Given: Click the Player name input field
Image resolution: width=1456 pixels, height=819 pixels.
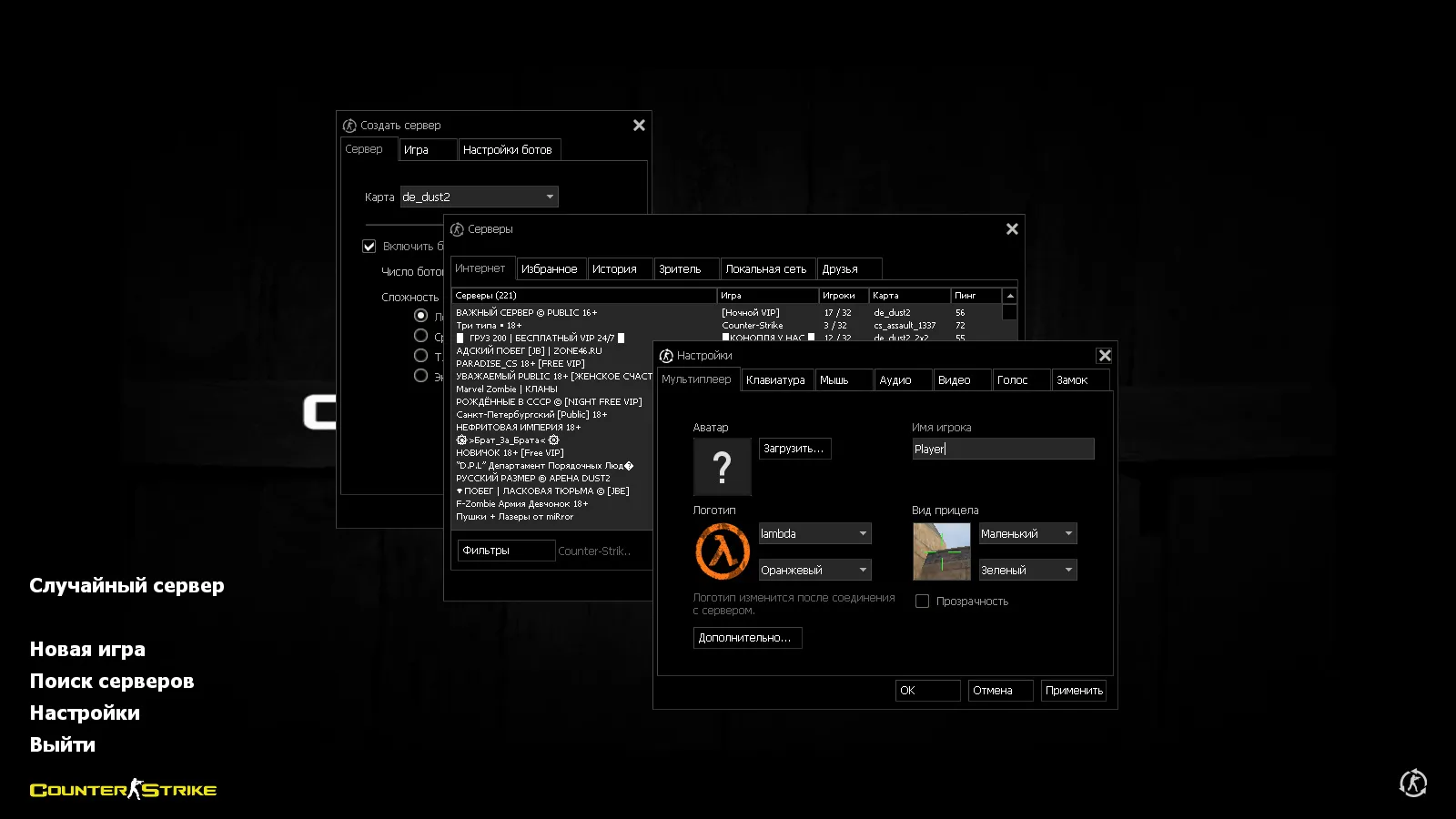Looking at the screenshot, I should (x=1001, y=449).
